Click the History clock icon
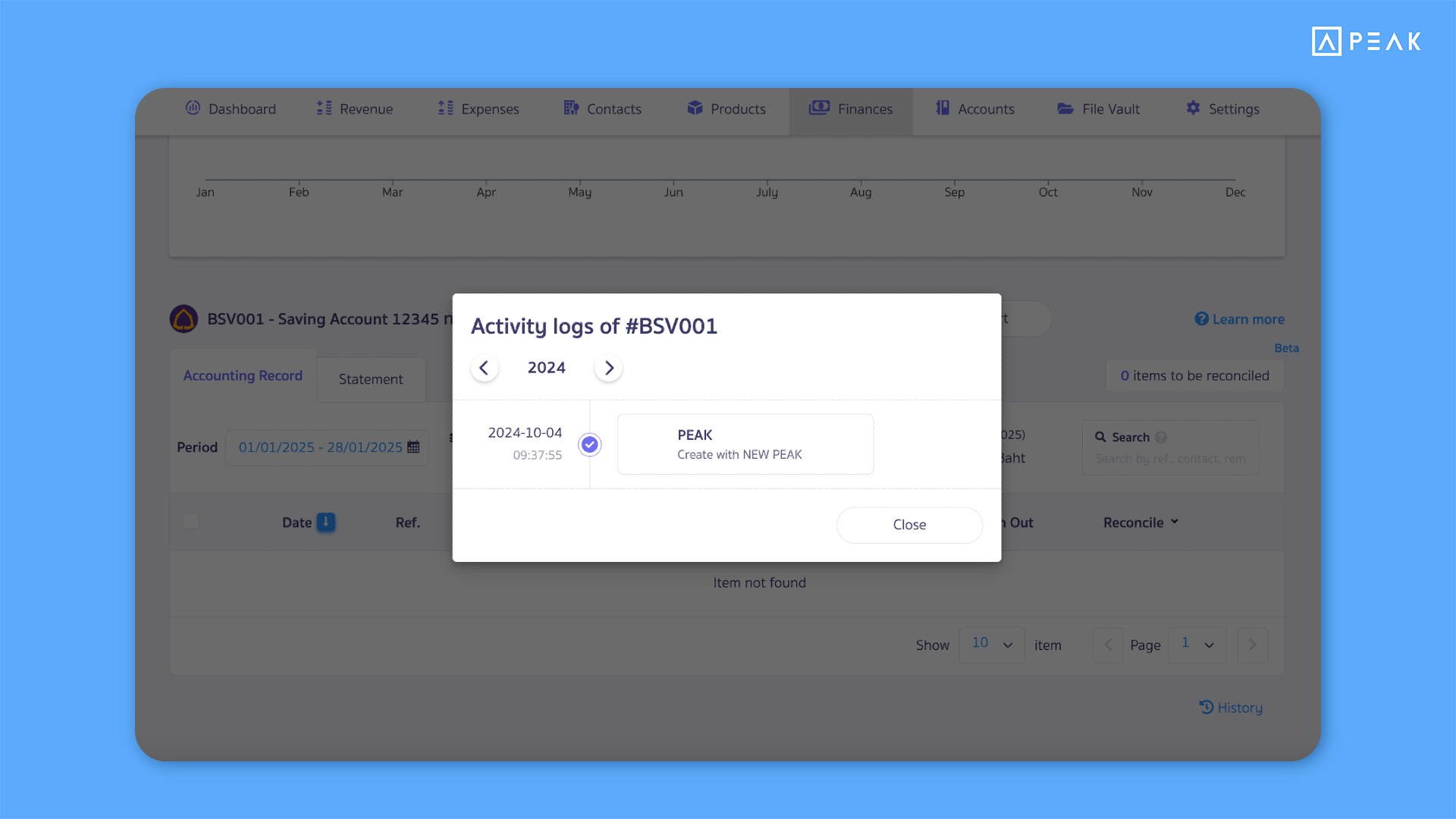 1207,707
